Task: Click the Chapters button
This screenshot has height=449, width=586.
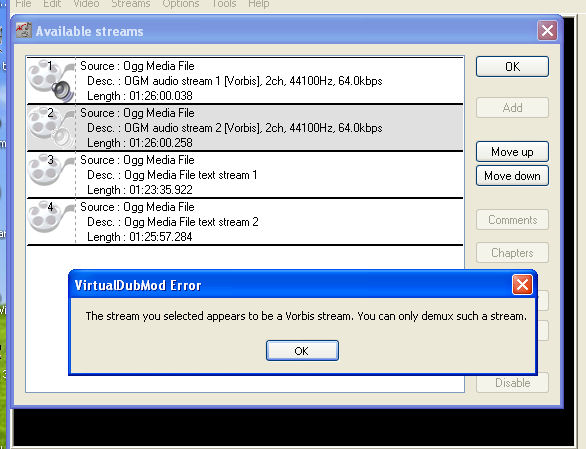Action: [x=512, y=253]
